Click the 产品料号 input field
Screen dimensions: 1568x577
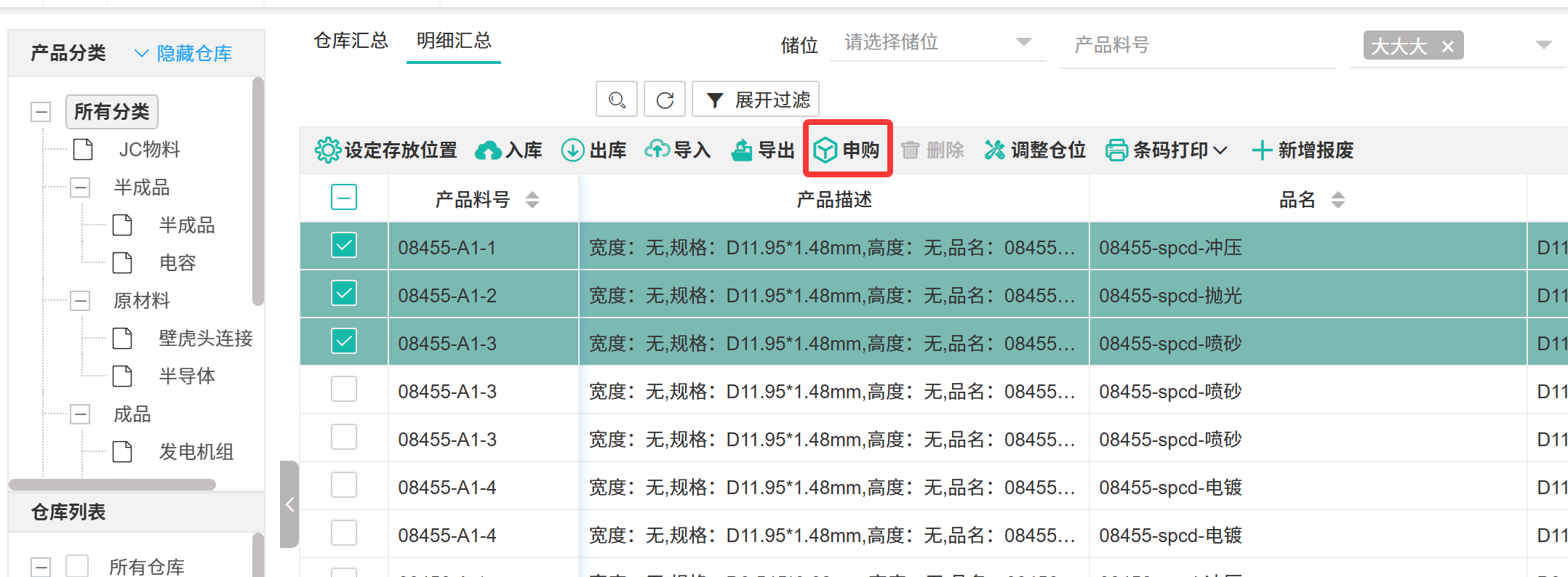point(1197,45)
